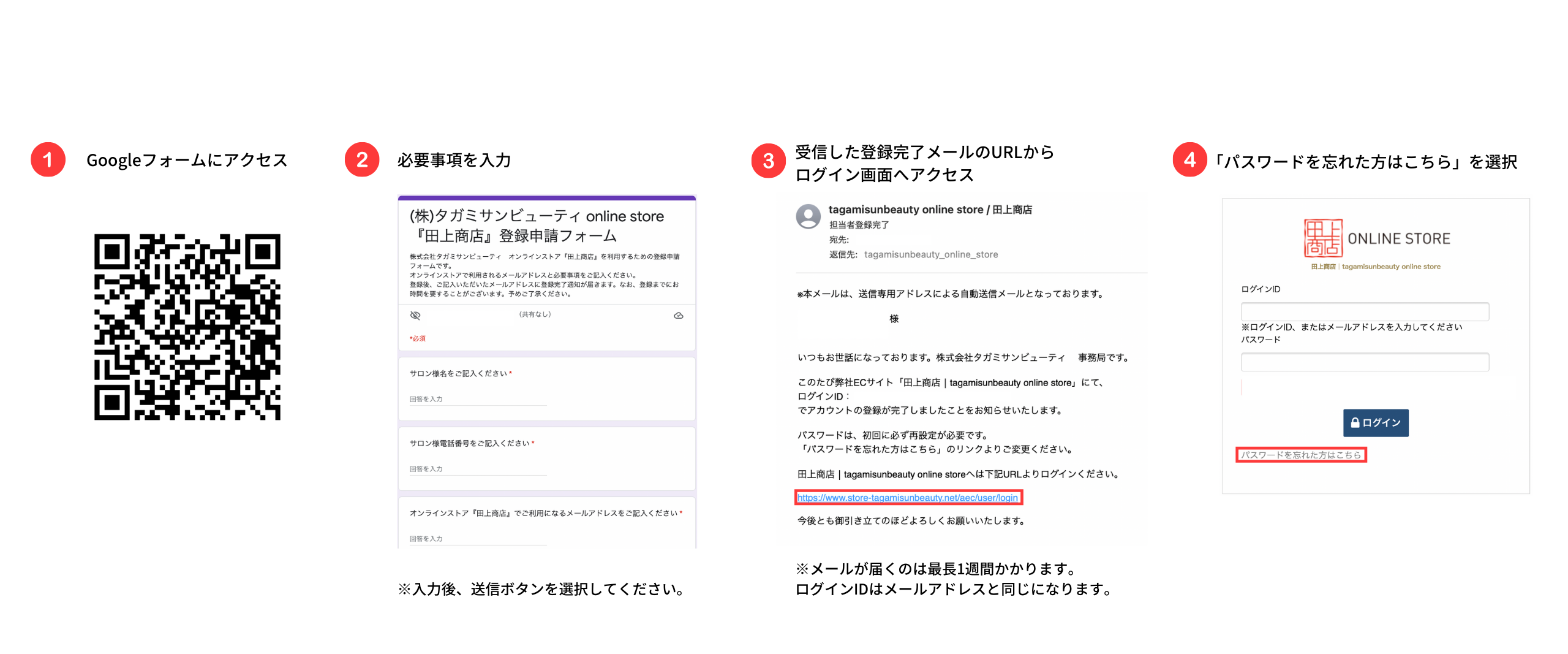Click the form title 登録申請フォーム heading

click(537, 226)
